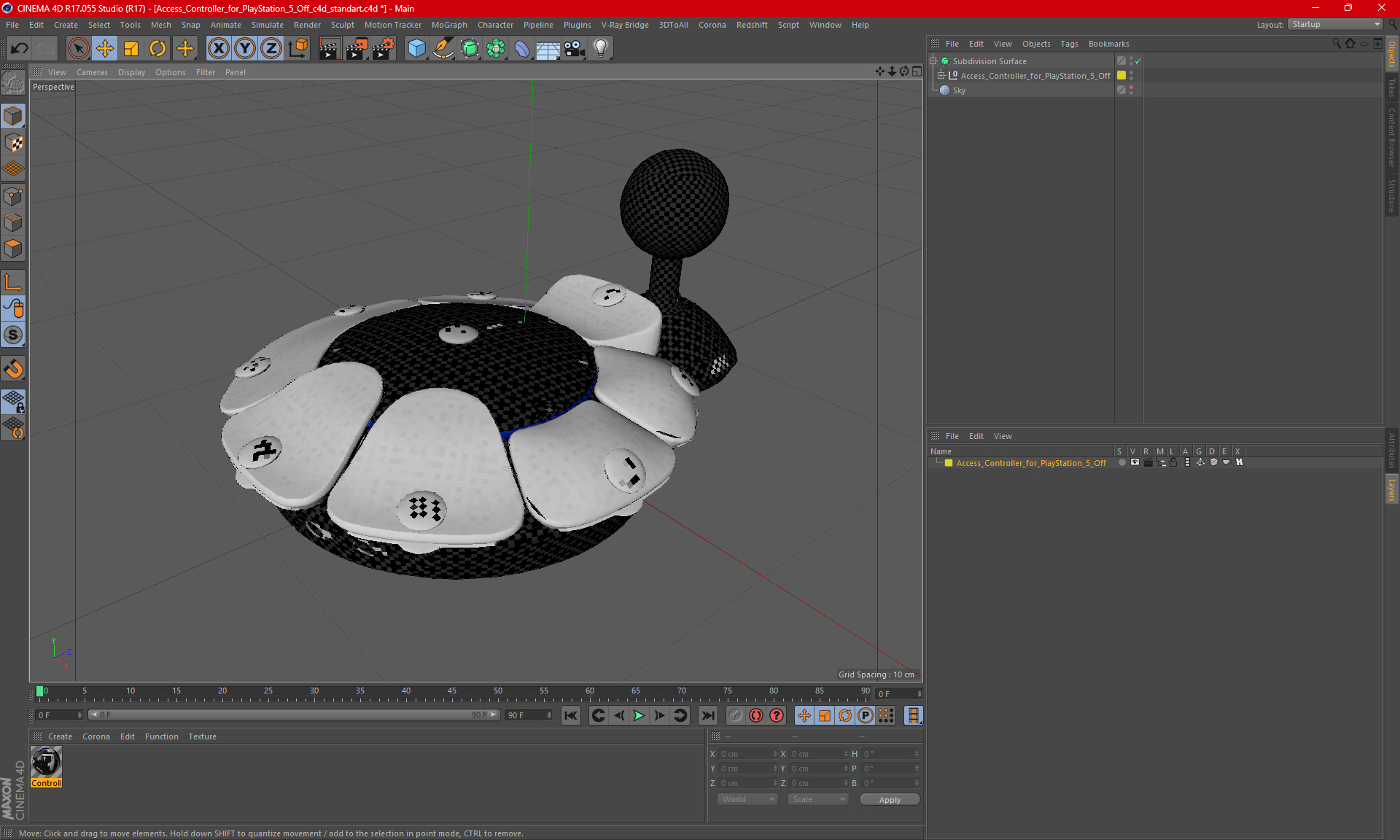Click frame 45 on timeline ruler
The image size is (1400, 840).
tap(452, 691)
